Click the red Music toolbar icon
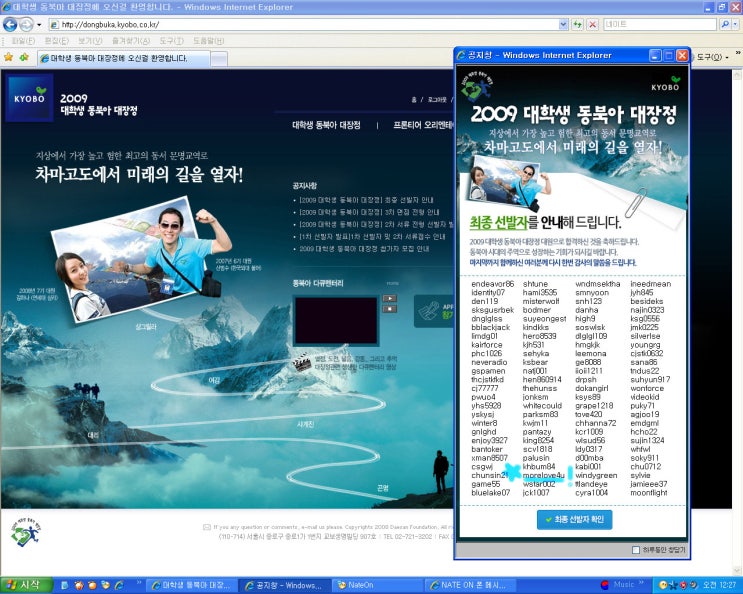Image resolution: width=743 pixels, height=594 pixels. pyautogui.click(x=605, y=585)
